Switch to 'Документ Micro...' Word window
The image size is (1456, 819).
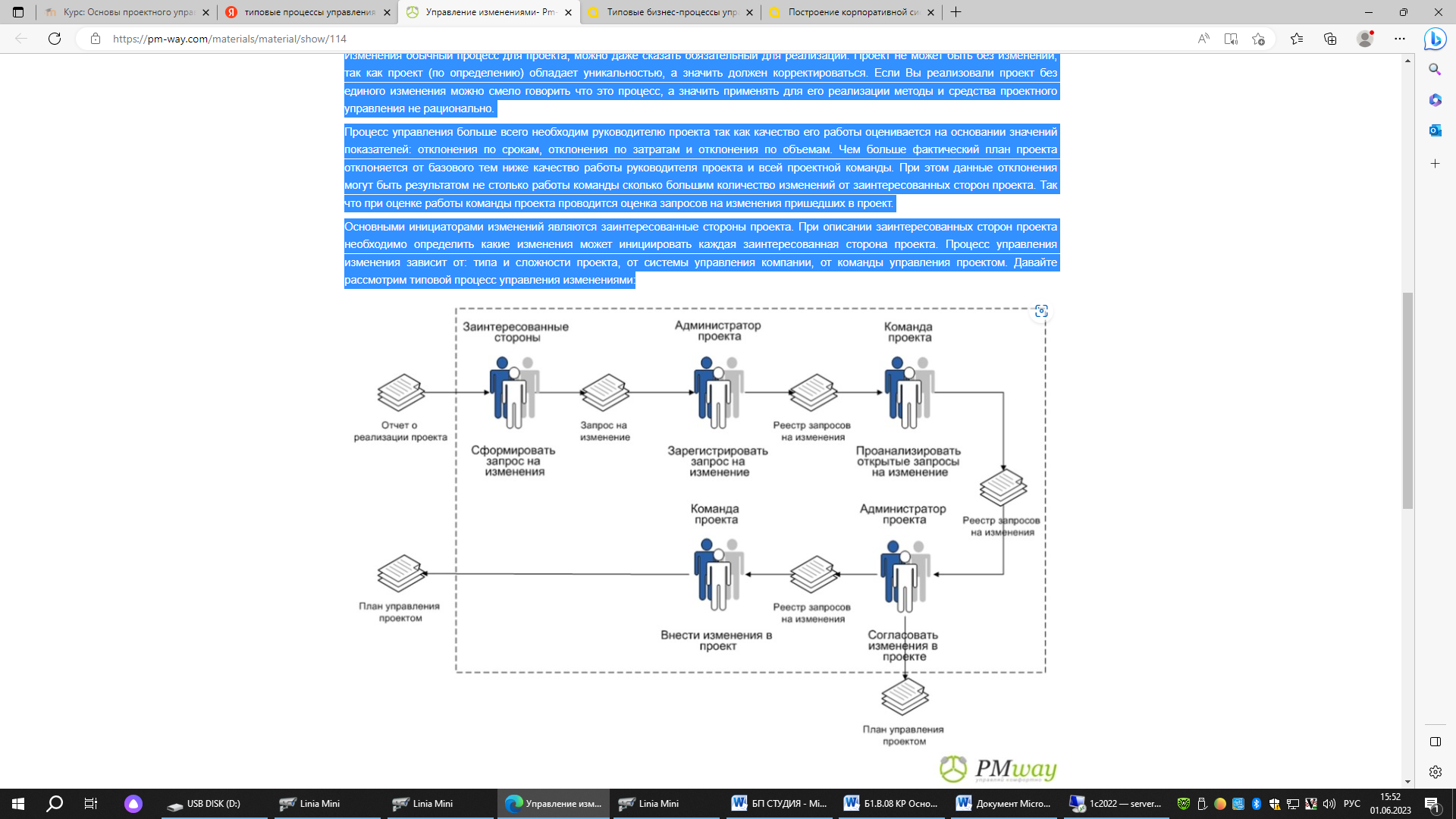(1005, 804)
